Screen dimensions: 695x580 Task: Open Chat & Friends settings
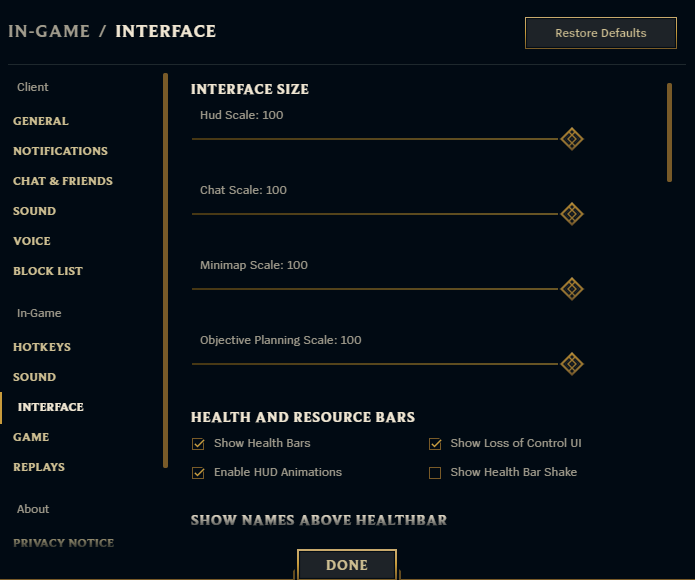pos(63,181)
